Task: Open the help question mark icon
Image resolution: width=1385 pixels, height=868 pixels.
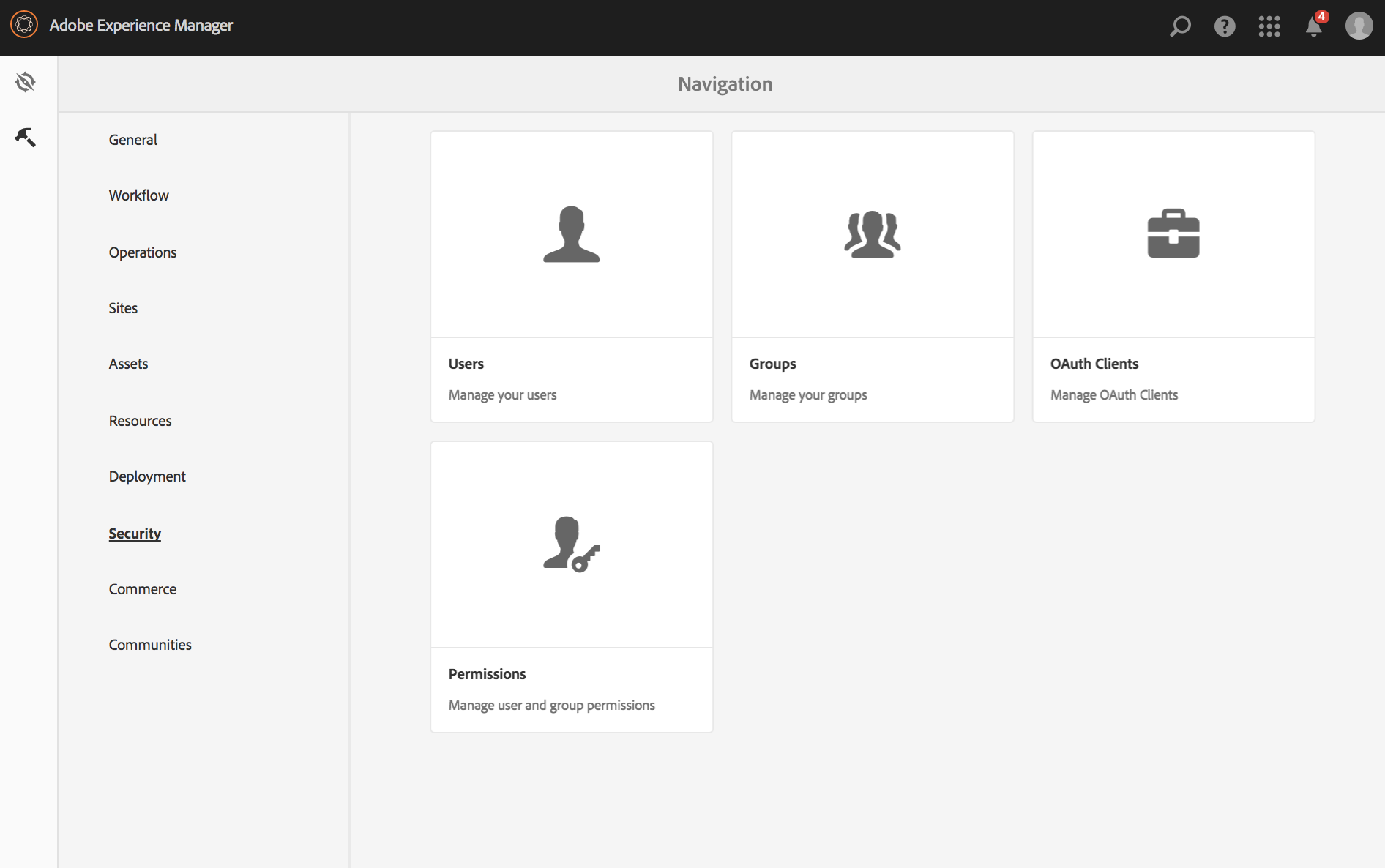Action: point(1225,26)
